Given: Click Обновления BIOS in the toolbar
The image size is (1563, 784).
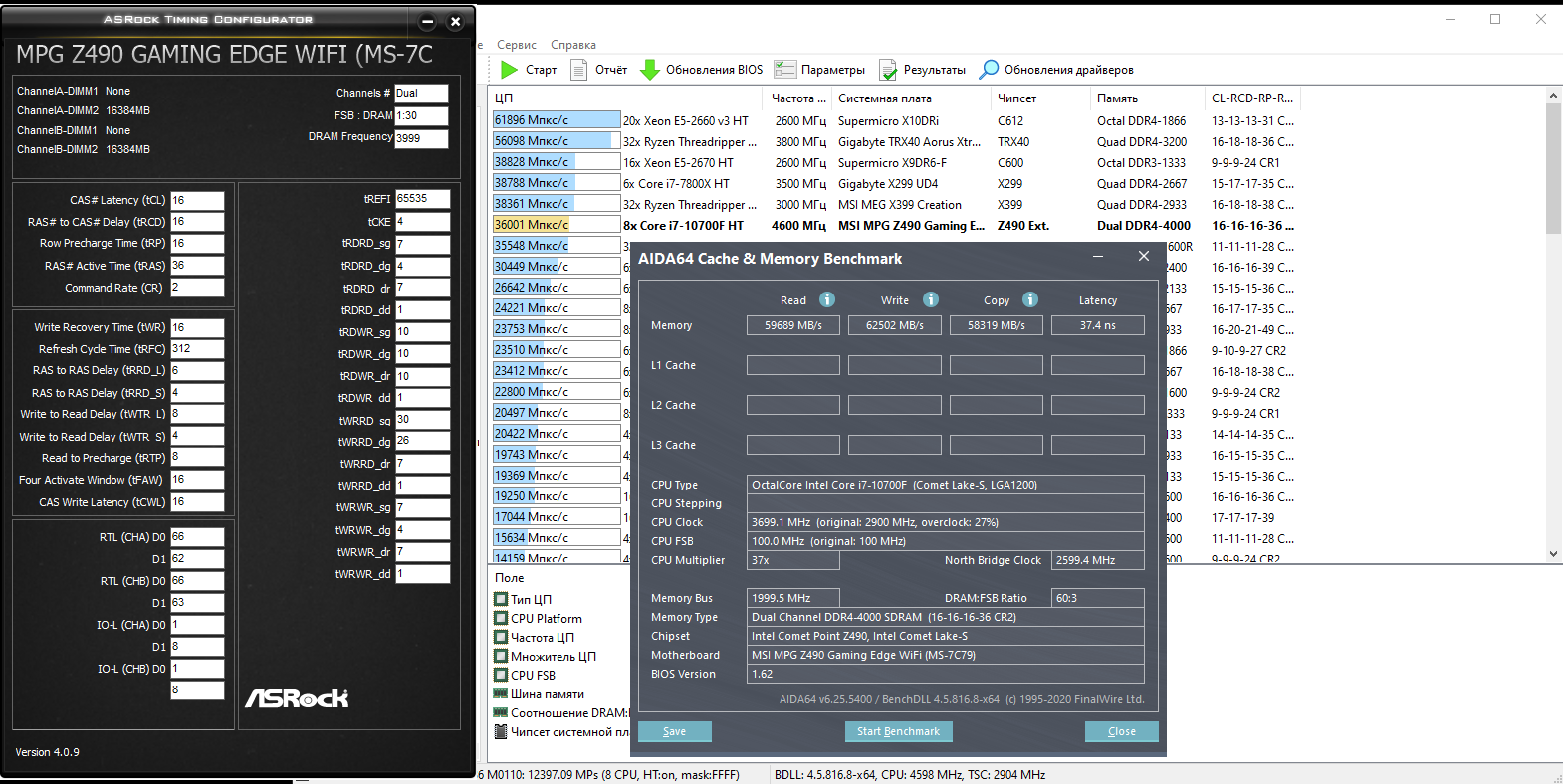Looking at the screenshot, I should click(701, 70).
